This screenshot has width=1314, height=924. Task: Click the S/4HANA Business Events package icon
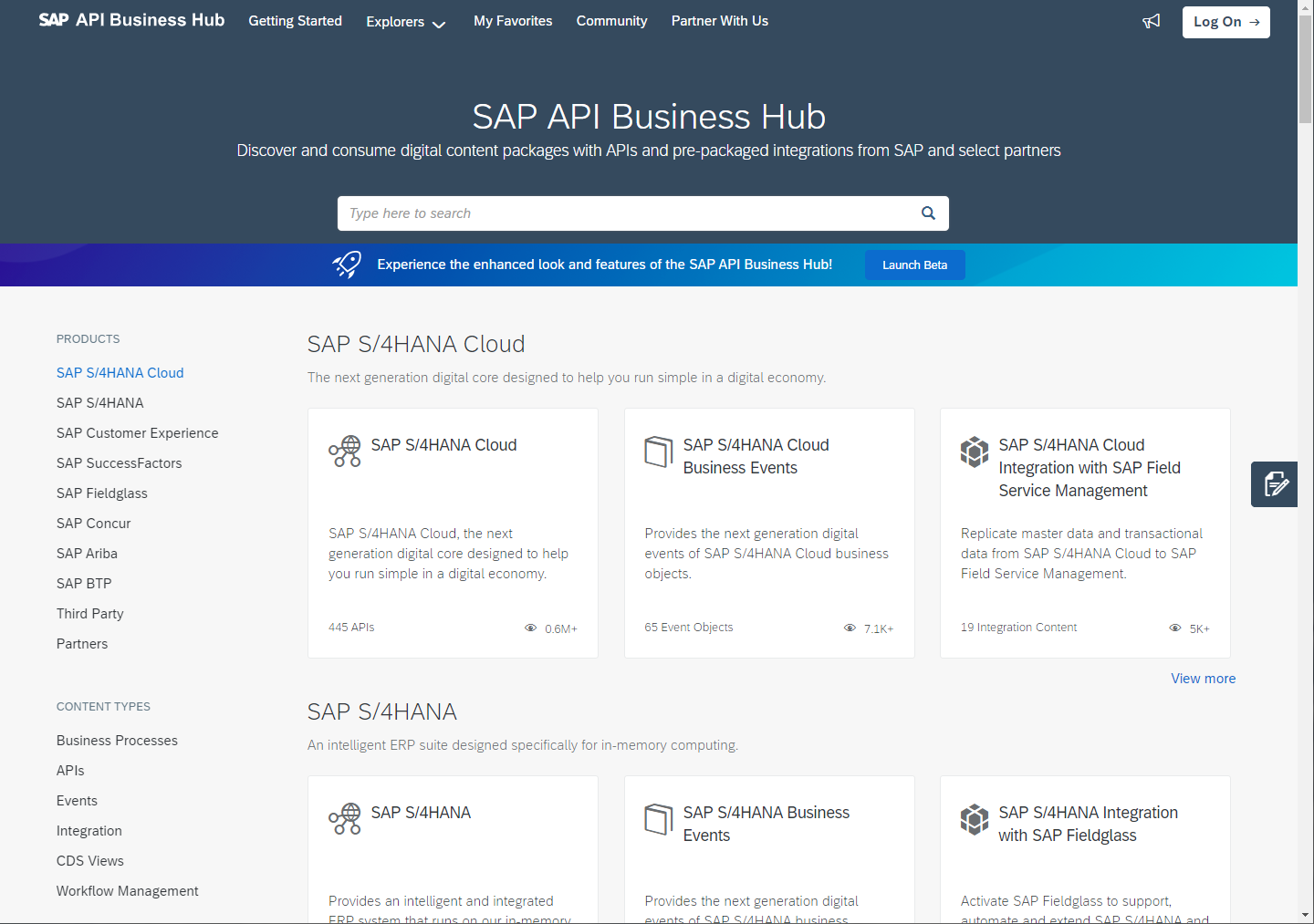click(x=659, y=819)
